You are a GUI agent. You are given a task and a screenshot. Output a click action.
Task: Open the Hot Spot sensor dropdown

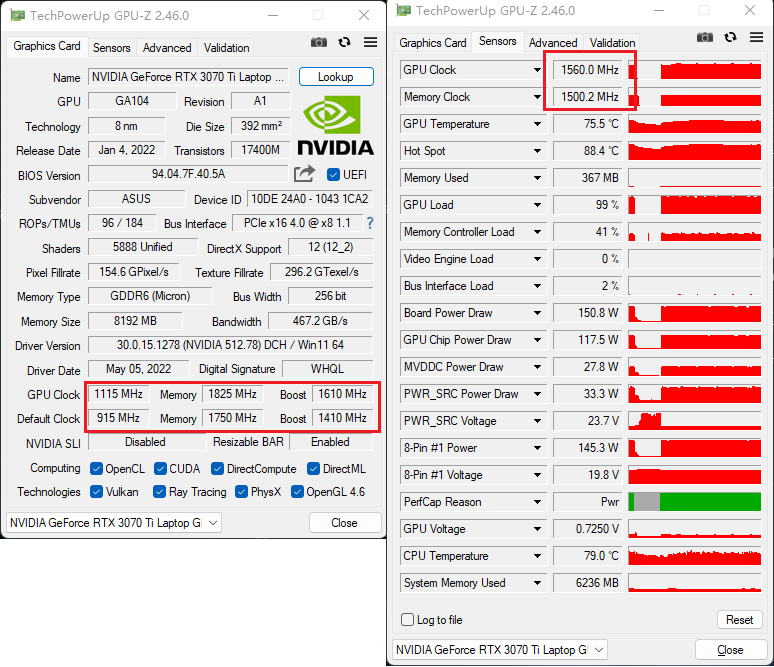537,151
